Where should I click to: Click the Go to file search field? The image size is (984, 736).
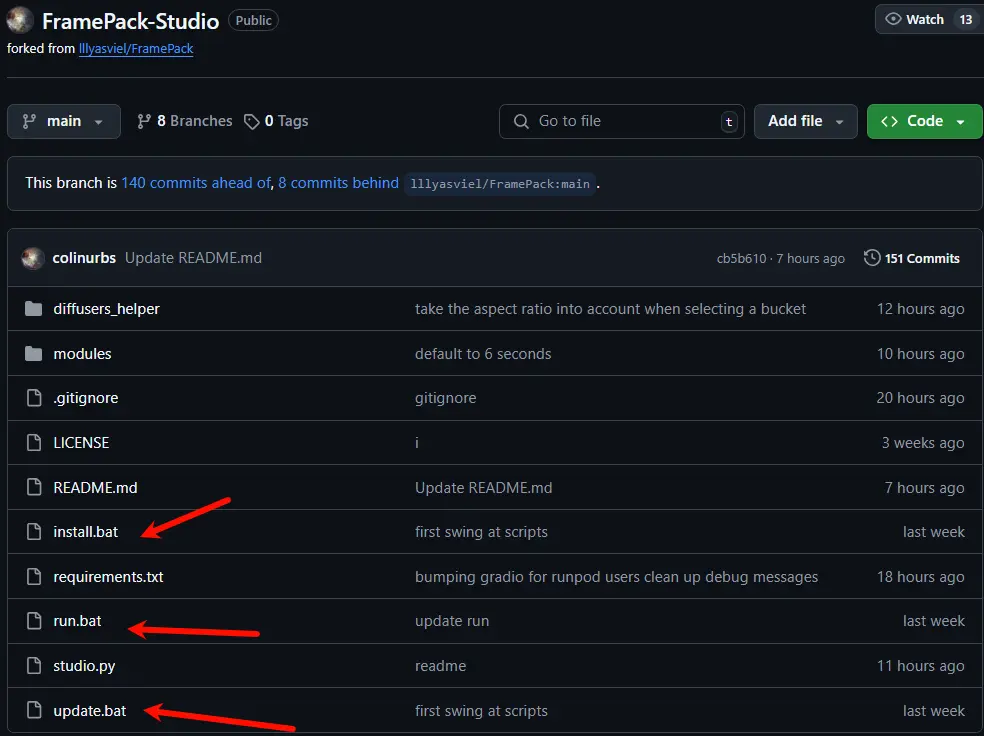(x=621, y=120)
